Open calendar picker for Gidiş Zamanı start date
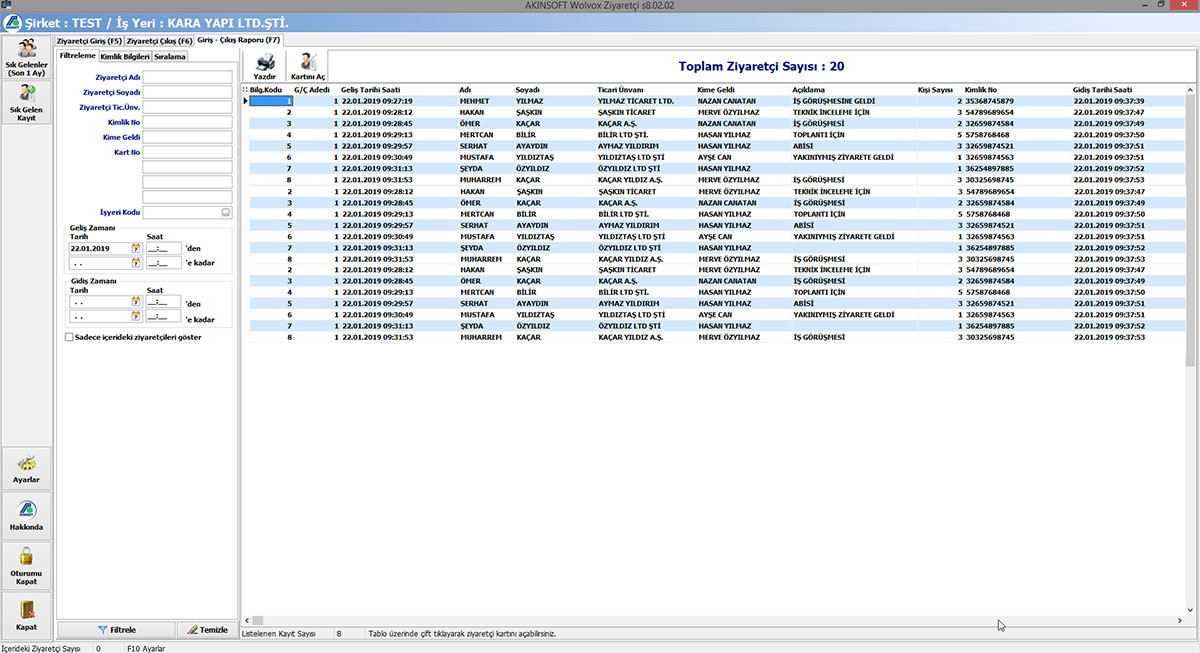The height and width of the screenshot is (653, 1200). click(135, 301)
